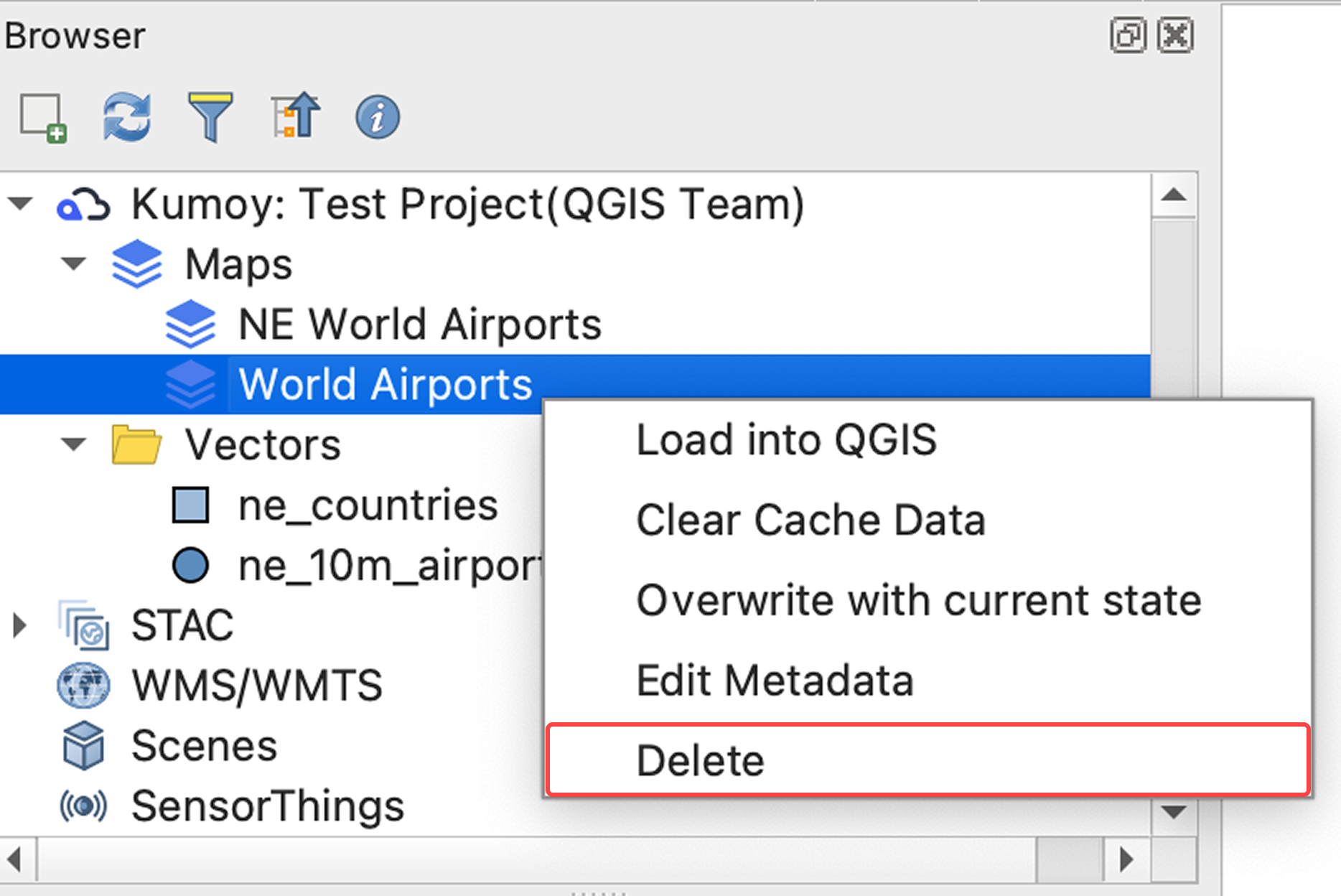The height and width of the screenshot is (896, 1341).
Task: Refresh the Browser panel
Action: point(127,117)
